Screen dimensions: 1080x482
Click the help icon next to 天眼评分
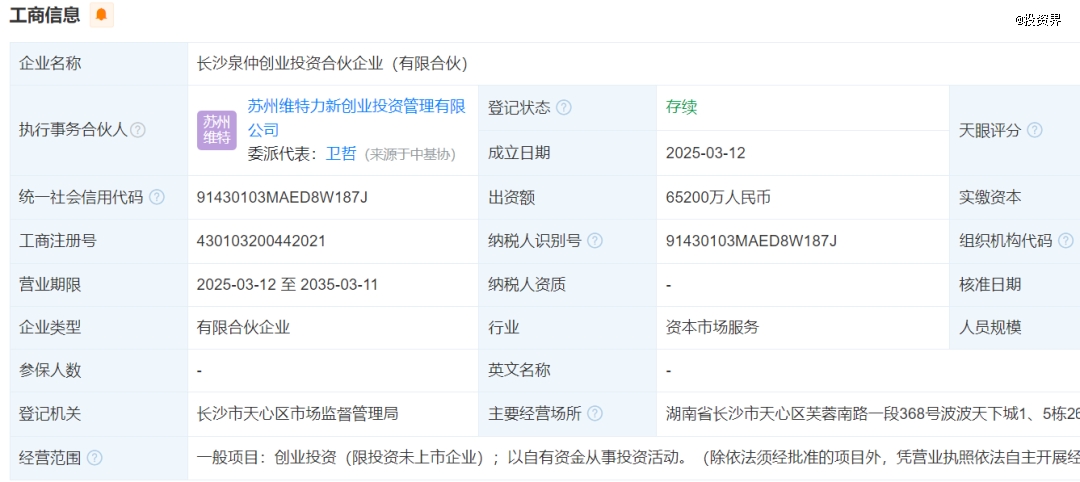1035,130
